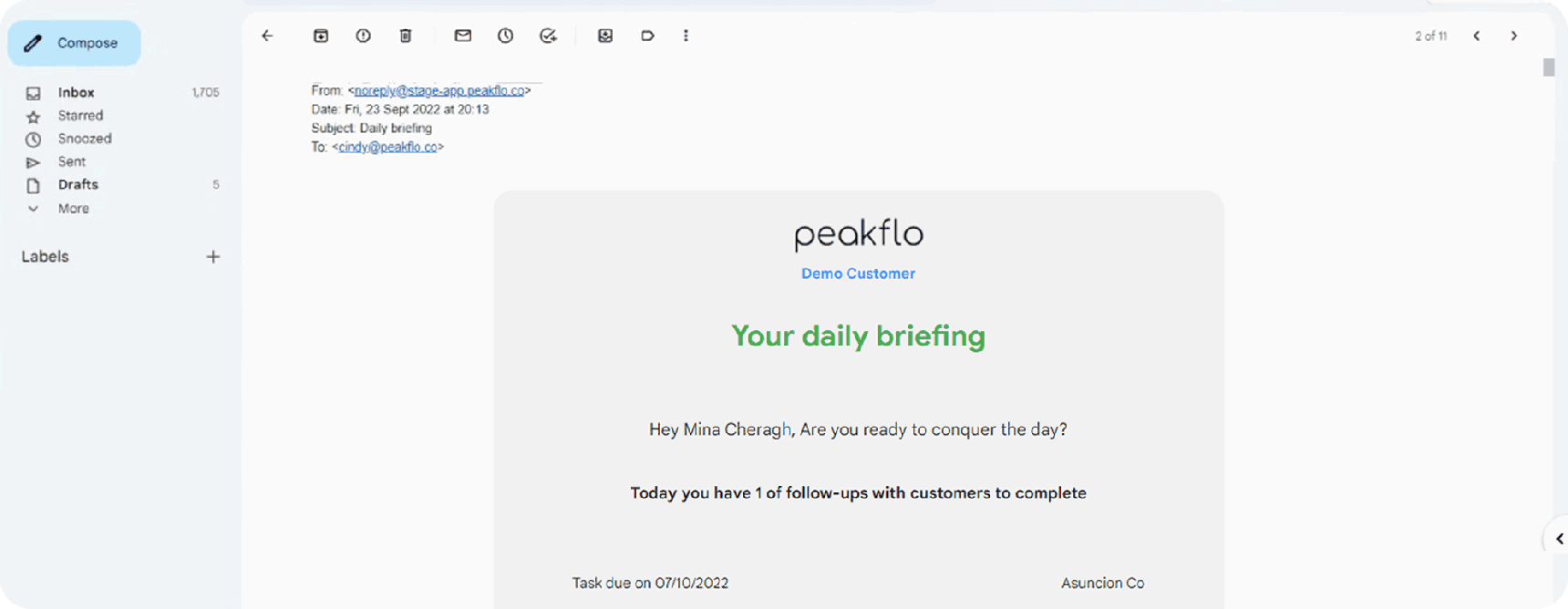Add to Tasks using the checkmark icon
Viewport: 1568px width, 609px height.
[548, 36]
